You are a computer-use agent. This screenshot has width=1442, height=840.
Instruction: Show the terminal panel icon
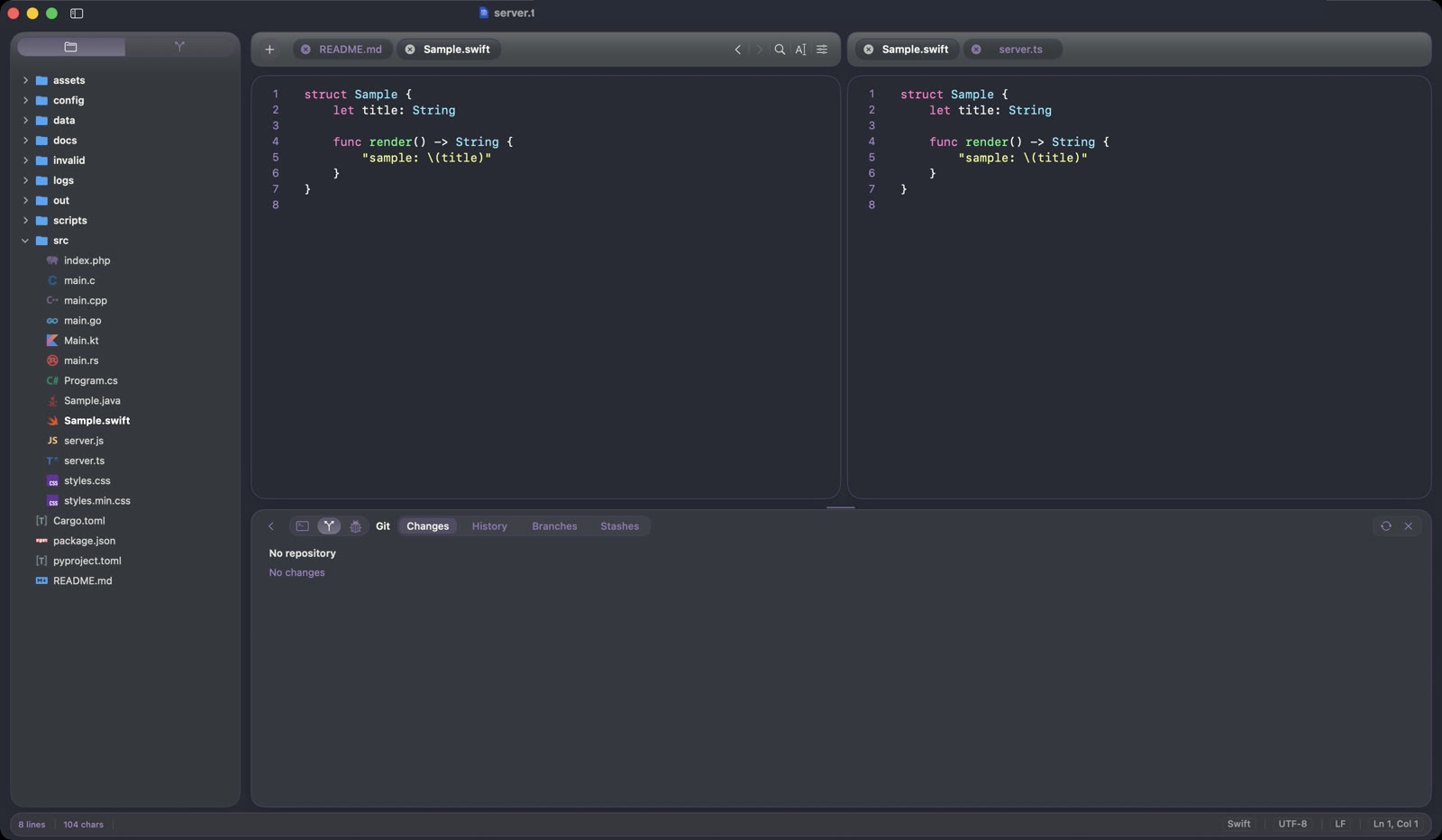click(303, 526)
